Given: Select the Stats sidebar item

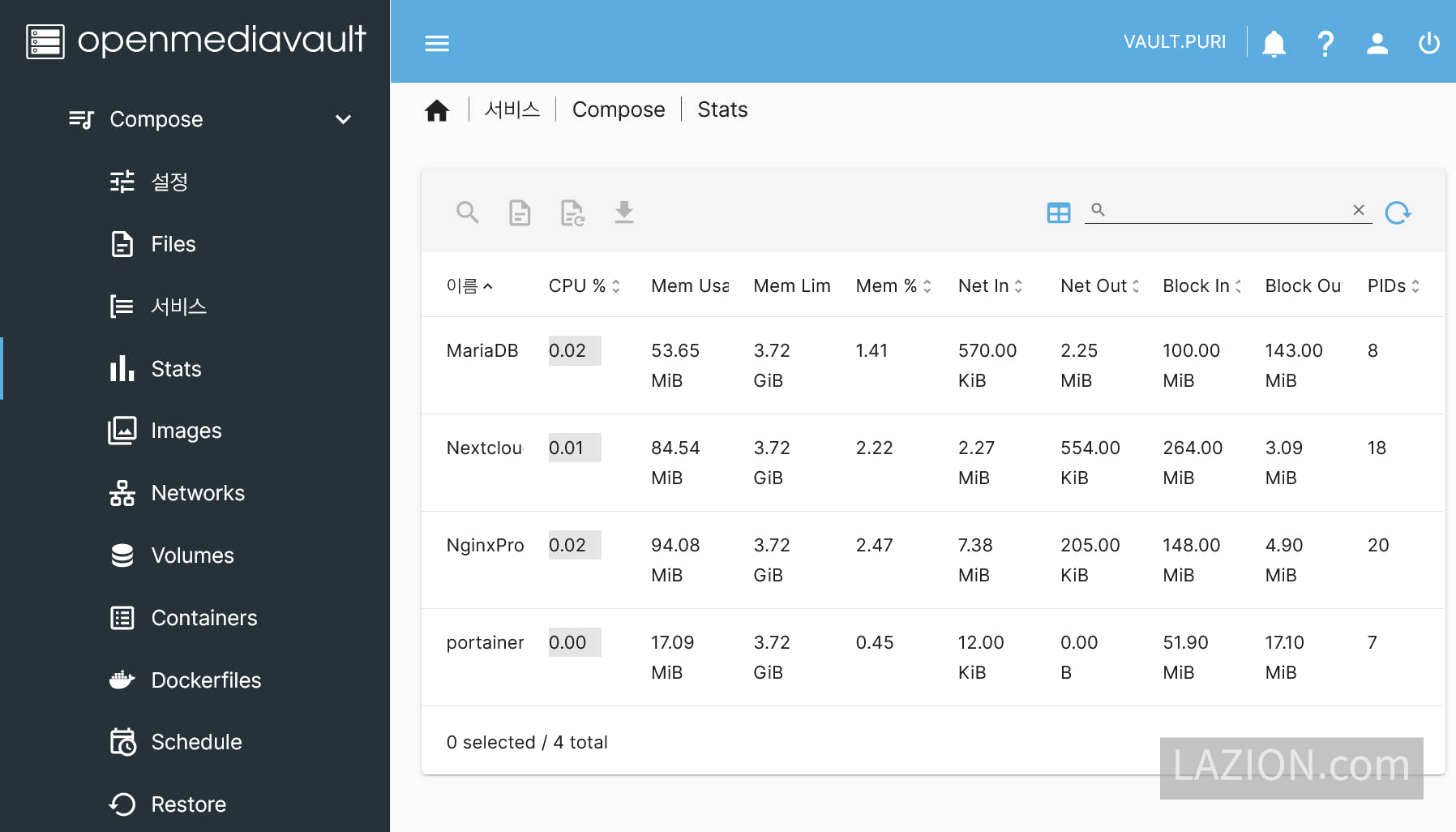Looking at the screenshot, I should pos(195,369).
